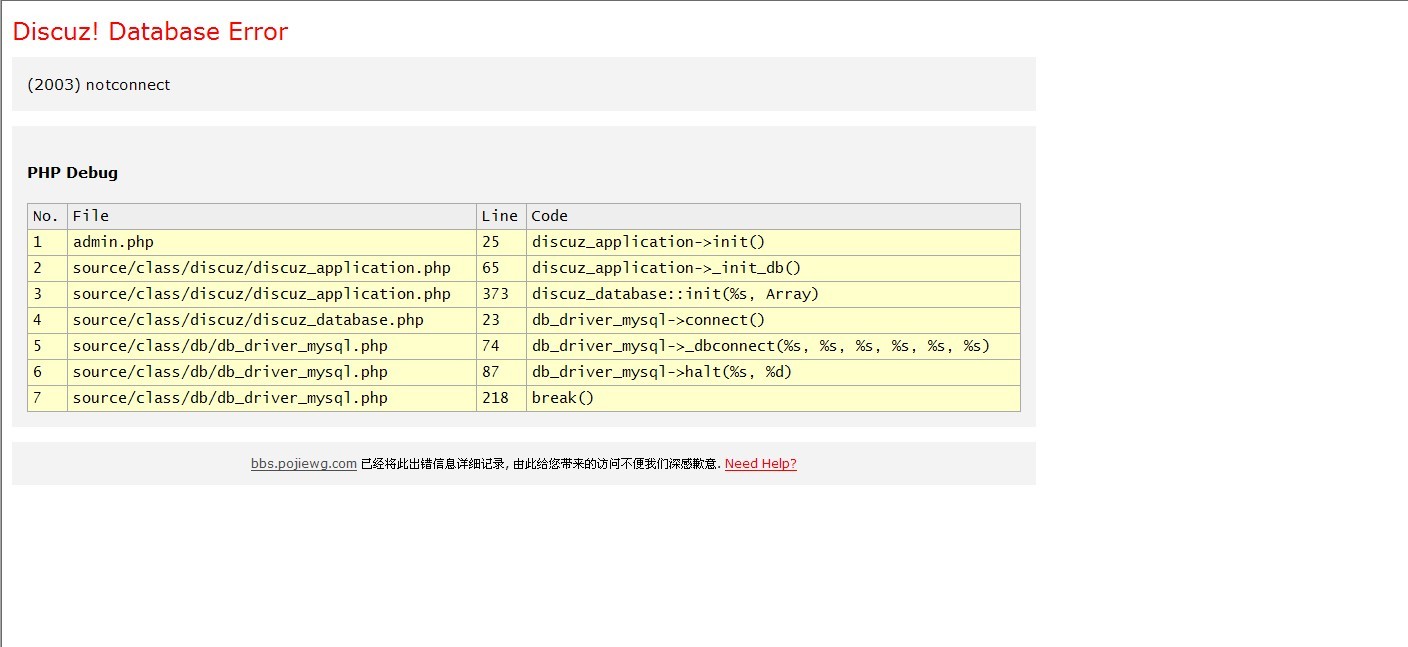Click the No. column header
Image resolution: width=1408 pixels, height=647 pixels.
tap(46, 216)
